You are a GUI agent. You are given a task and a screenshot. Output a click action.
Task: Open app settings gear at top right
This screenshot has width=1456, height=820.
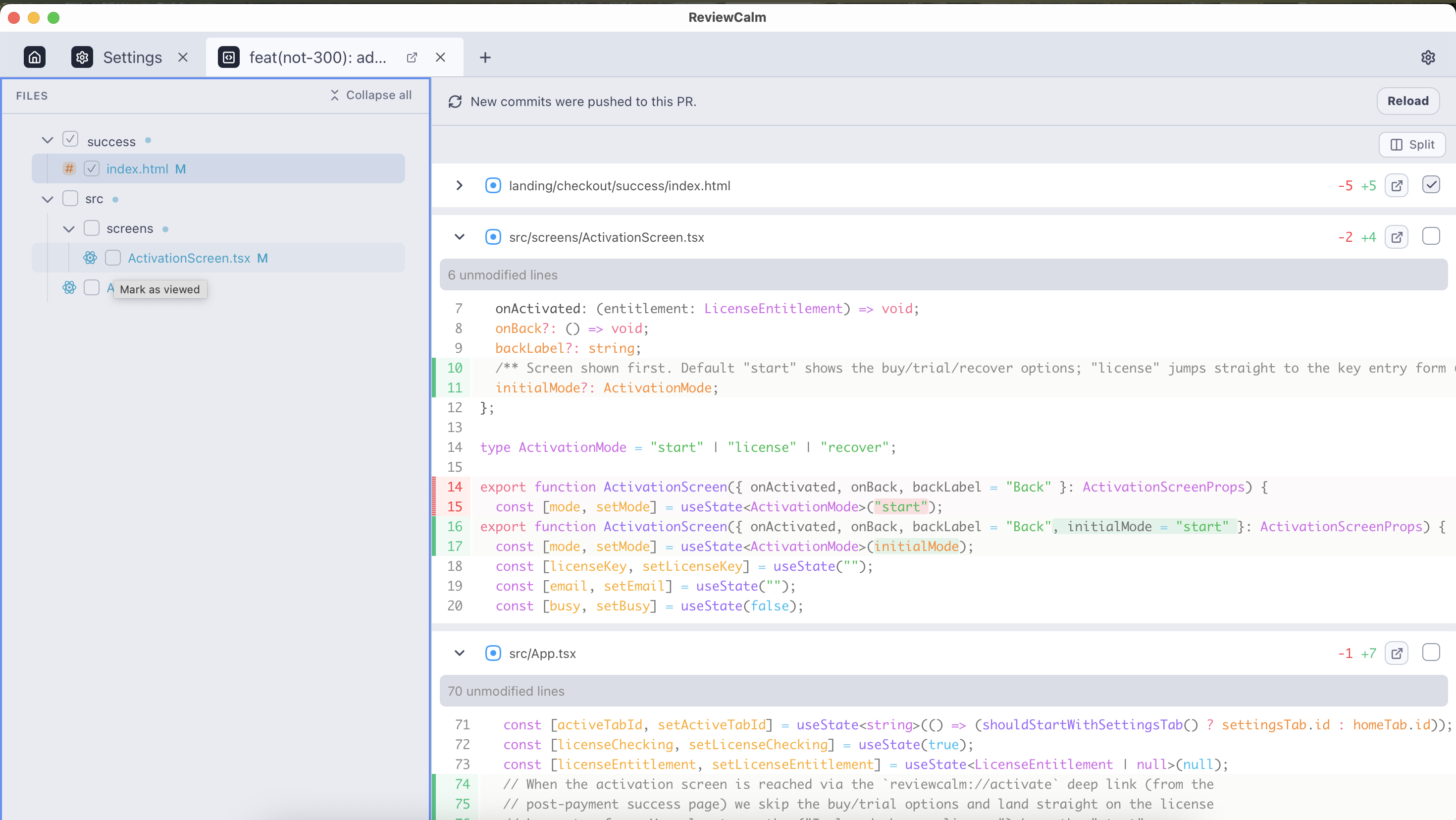(x=1428, y=57)
